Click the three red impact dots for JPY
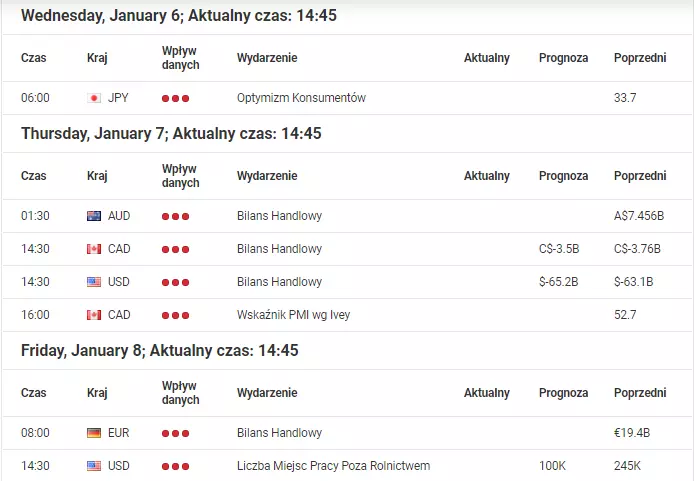Screen dimensions: 694x481 point(175,98)
